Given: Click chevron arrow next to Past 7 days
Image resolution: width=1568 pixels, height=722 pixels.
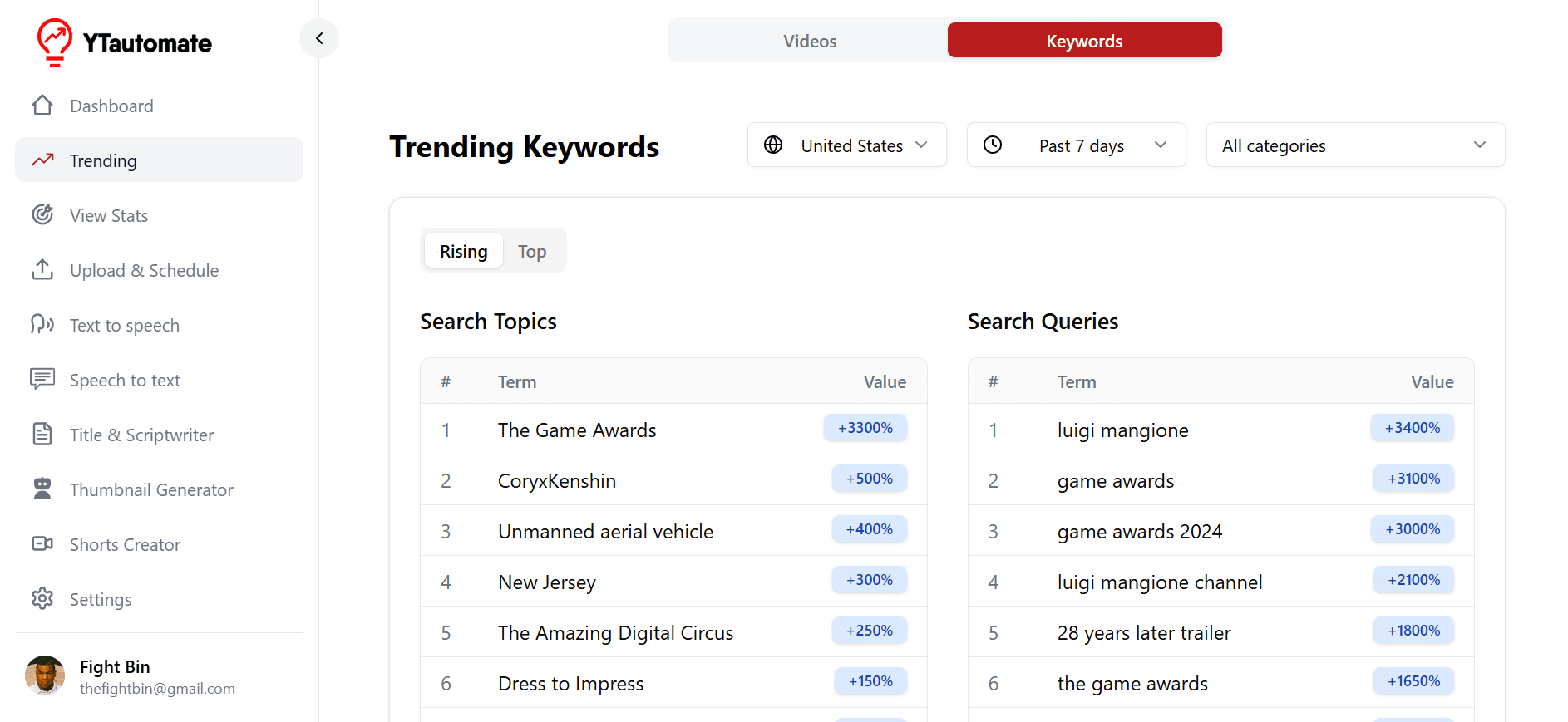Looking at the screenshot, I should (x=1161, y=145).
